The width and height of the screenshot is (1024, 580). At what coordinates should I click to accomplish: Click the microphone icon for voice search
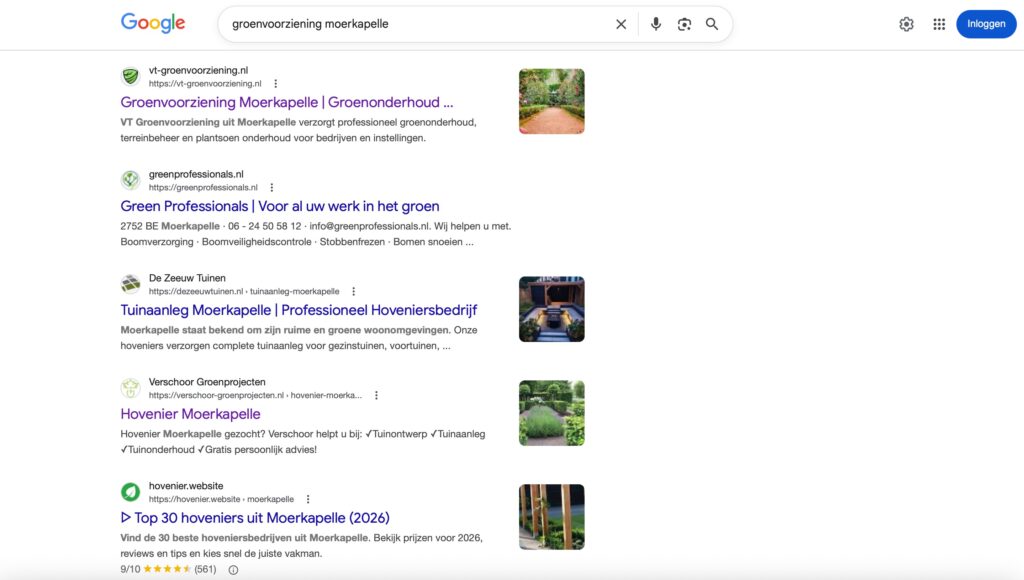pos(655,23)
